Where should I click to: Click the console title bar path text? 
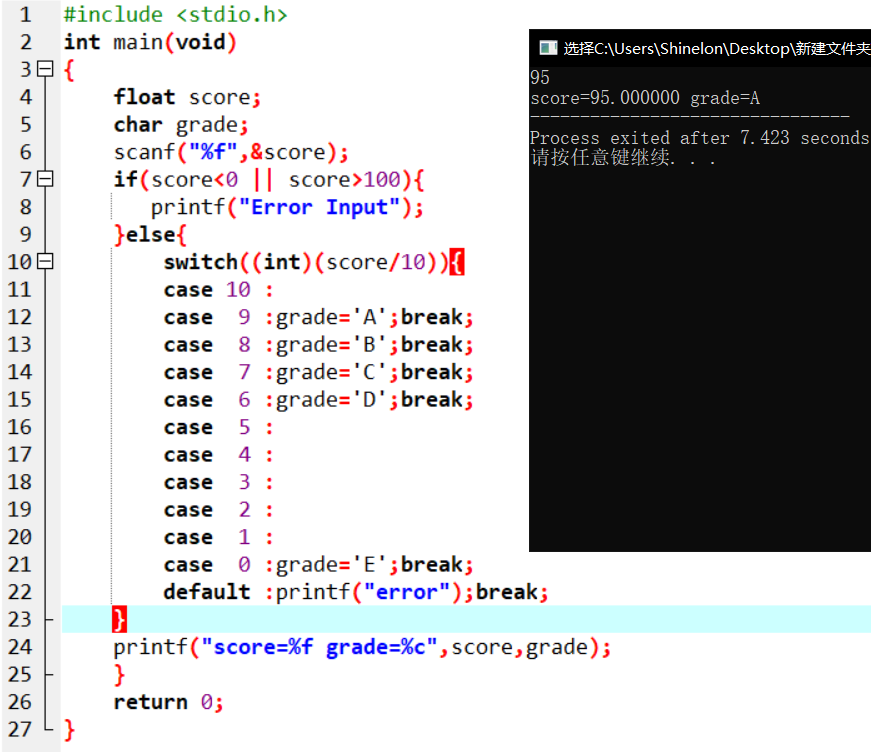[717, 49]
